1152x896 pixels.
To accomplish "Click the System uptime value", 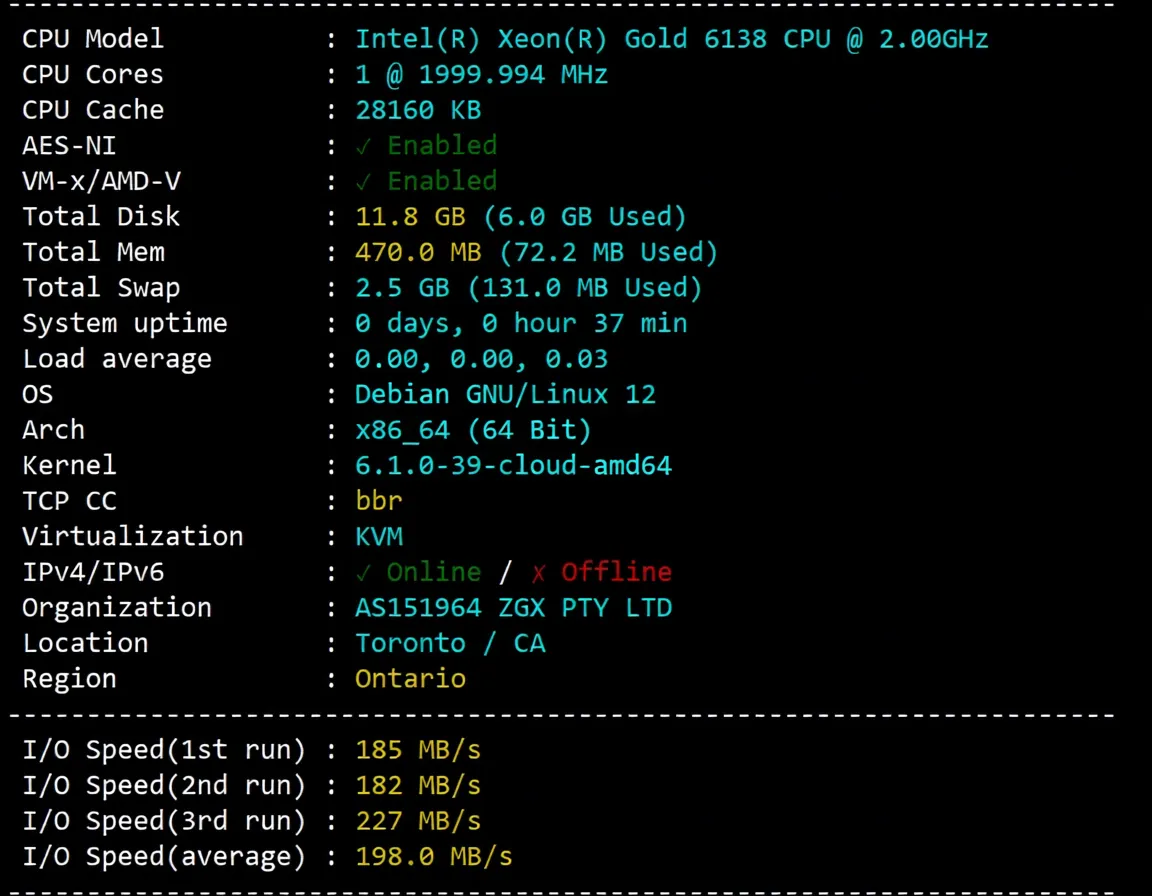I will [x=521, y=323].
